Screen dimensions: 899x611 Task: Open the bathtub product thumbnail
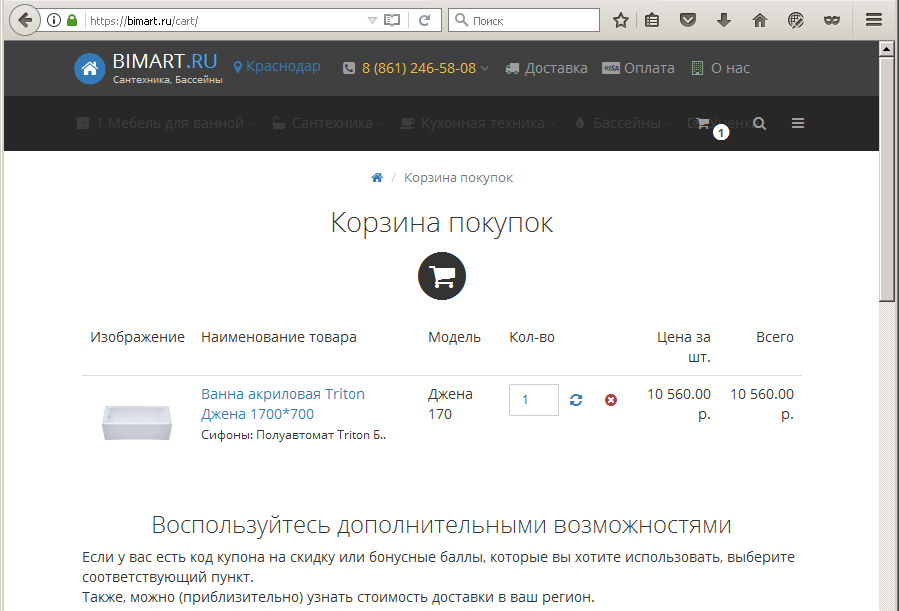click(x=137, y=422)
